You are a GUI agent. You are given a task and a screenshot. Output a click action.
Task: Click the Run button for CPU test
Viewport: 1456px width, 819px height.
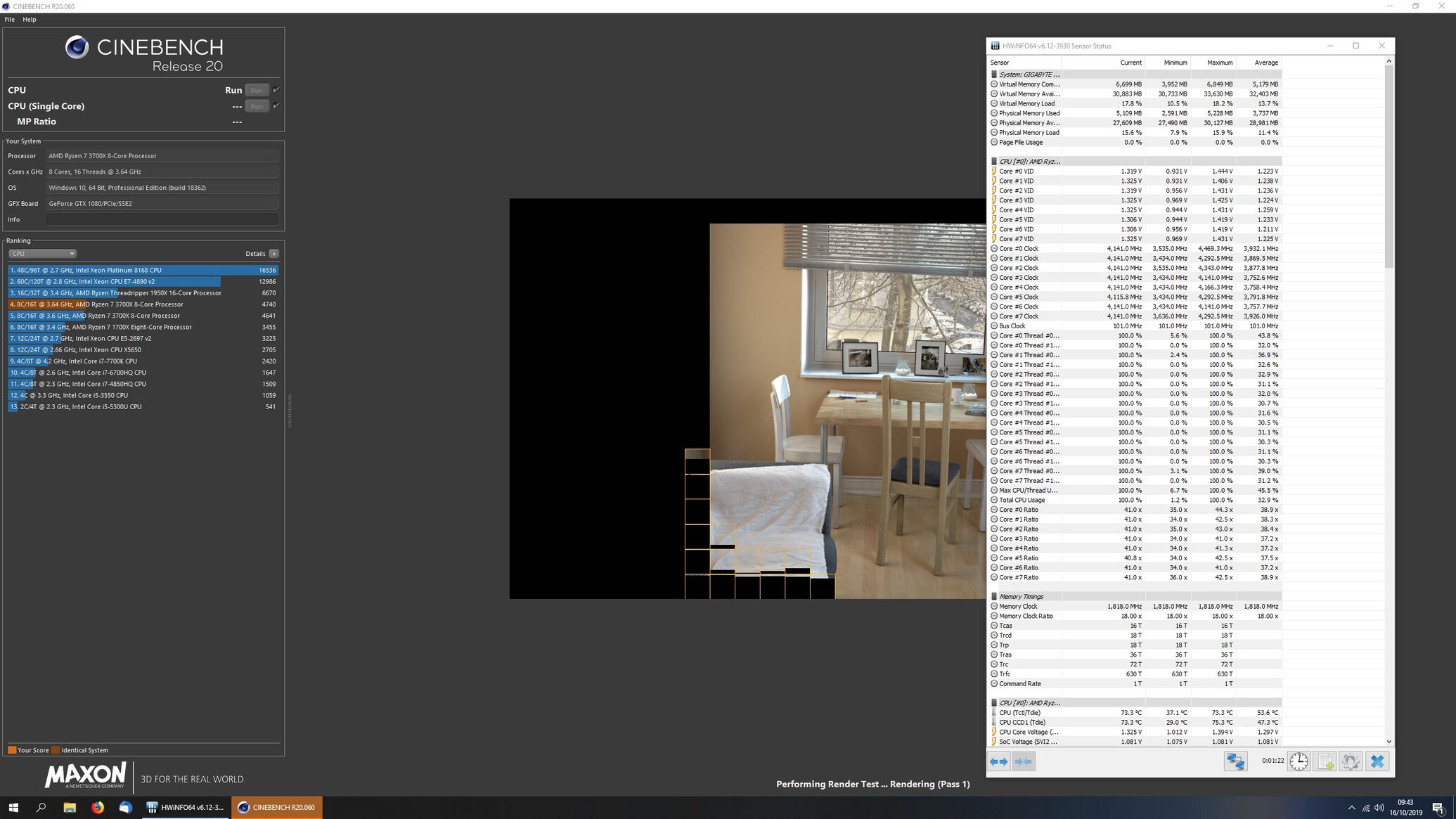(257, 90)
